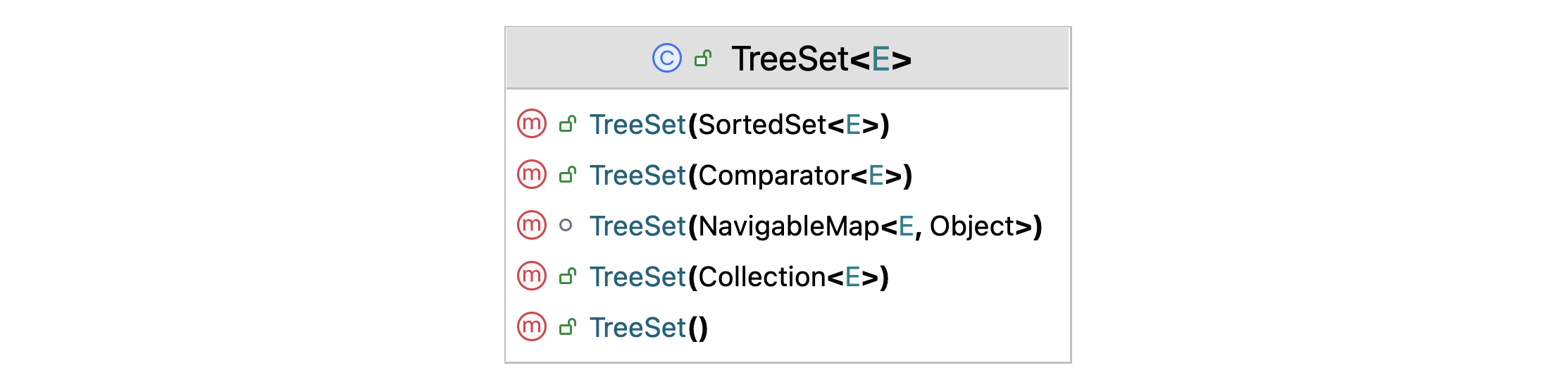Click the type parameter E in class header
This screenshot has width=1568, height=392.
tap(881, 59)
